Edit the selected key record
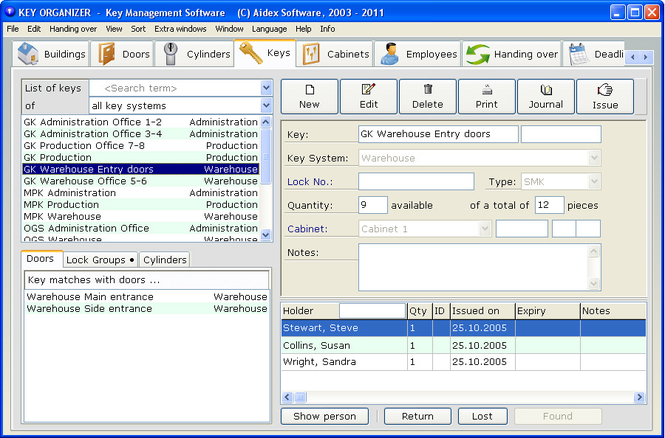 point(369,97)
